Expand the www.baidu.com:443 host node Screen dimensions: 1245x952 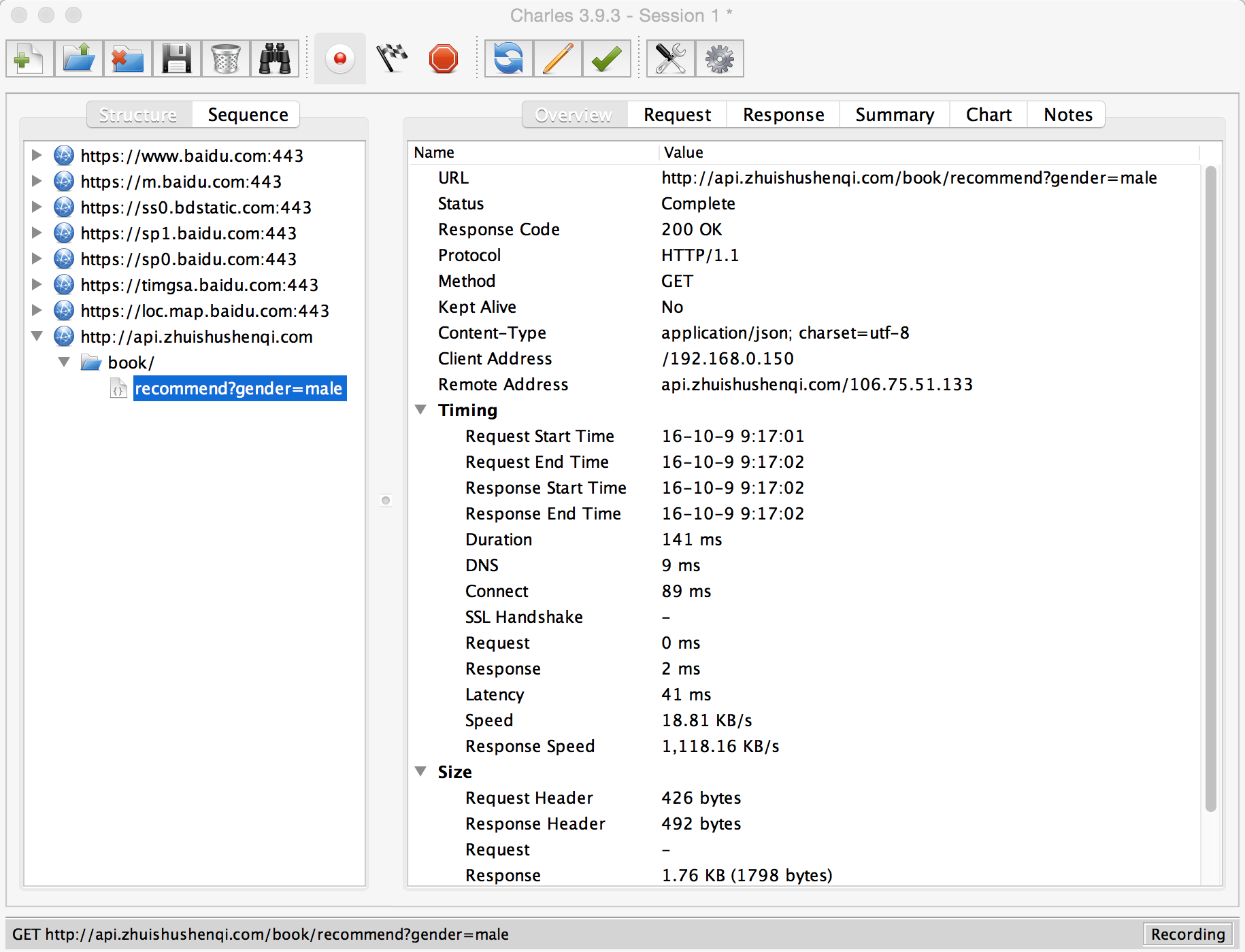click(37, 156)
